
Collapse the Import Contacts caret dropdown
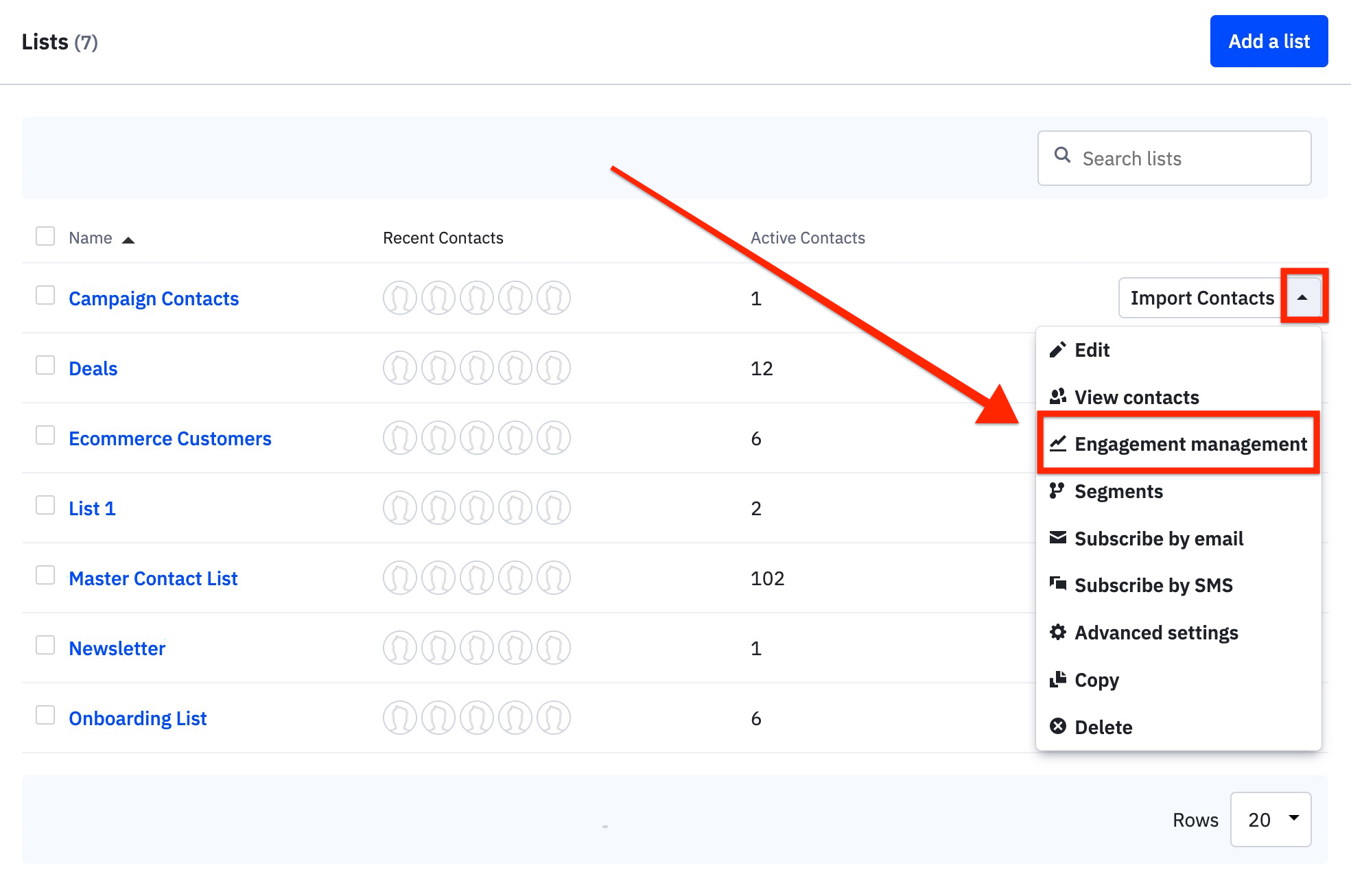pyautogui.click(x=1302, y=298)
